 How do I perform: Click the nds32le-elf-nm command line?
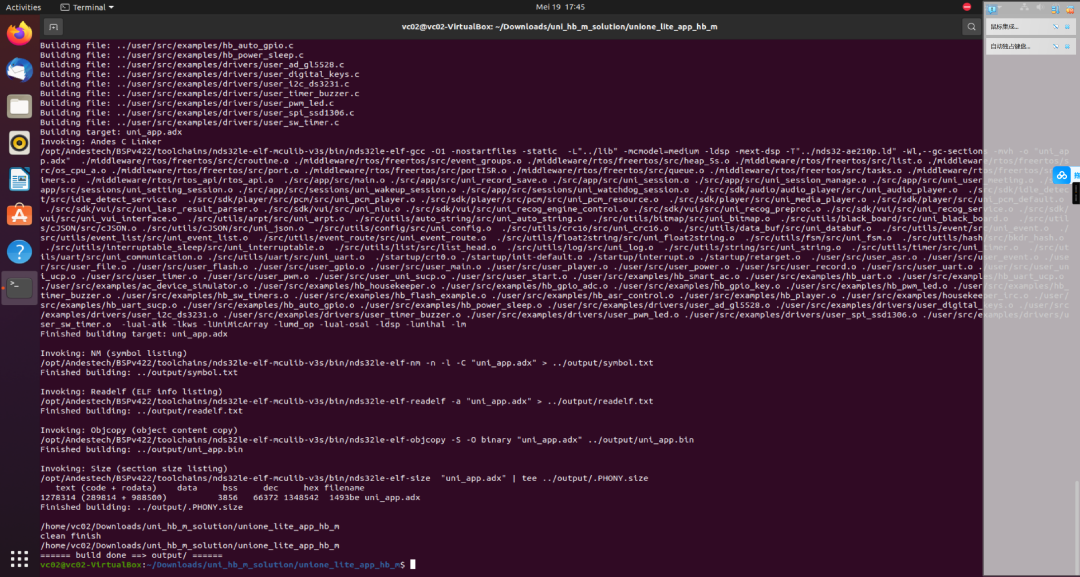pyautogui.click(x=346, y=363)
